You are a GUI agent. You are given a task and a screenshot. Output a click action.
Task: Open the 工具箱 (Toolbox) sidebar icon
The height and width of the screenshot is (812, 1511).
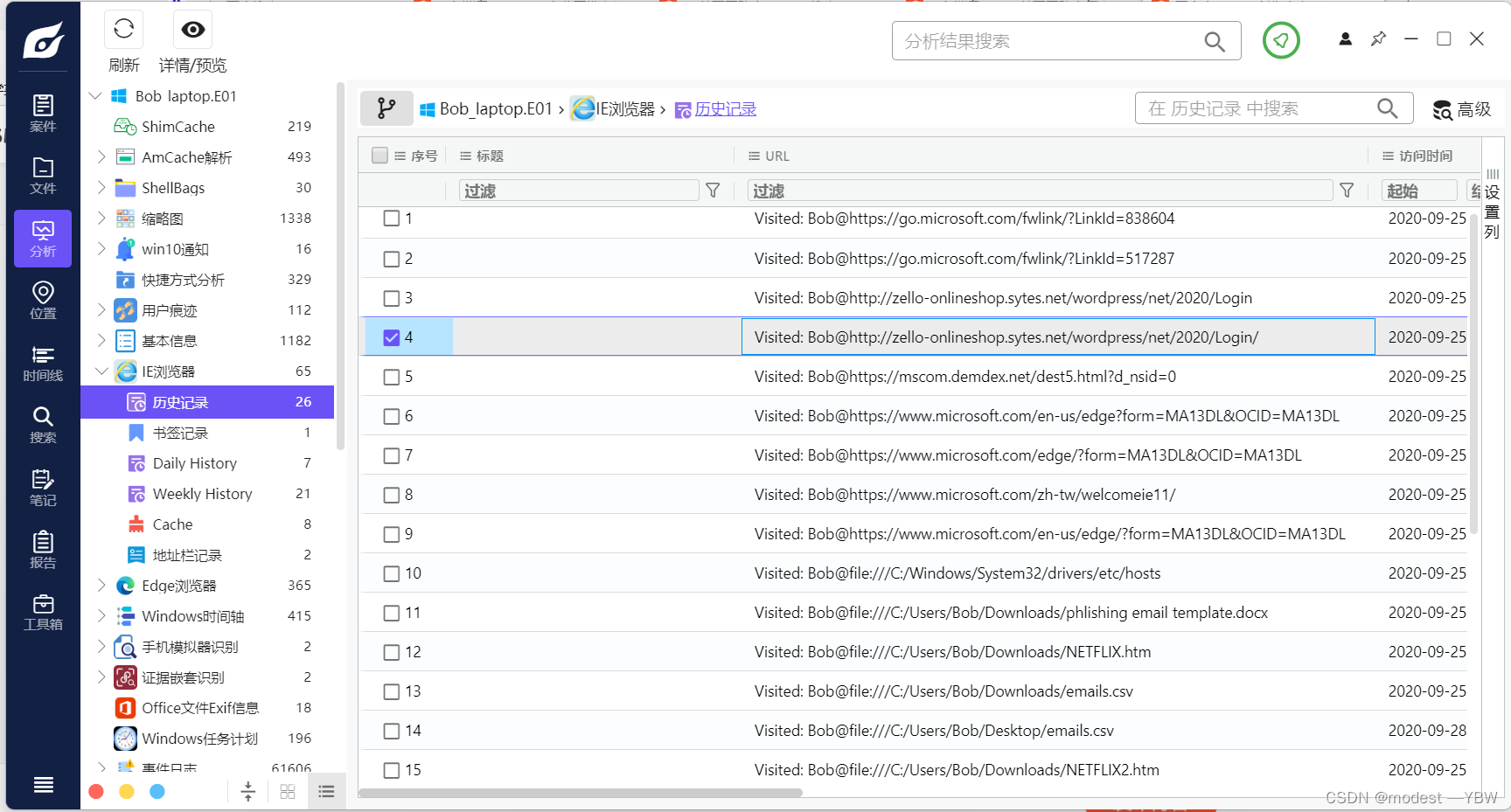pos(43,612)
